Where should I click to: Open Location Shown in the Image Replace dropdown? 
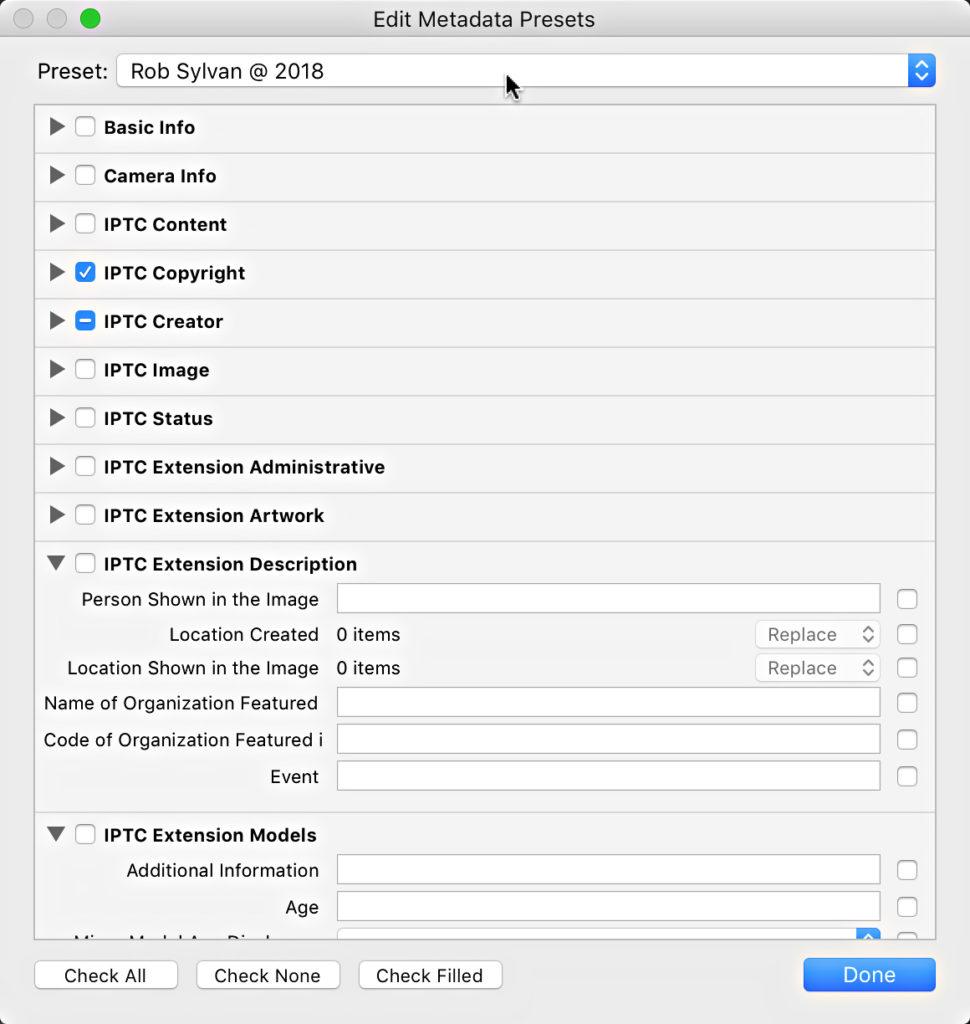click(x=817, y=668)
